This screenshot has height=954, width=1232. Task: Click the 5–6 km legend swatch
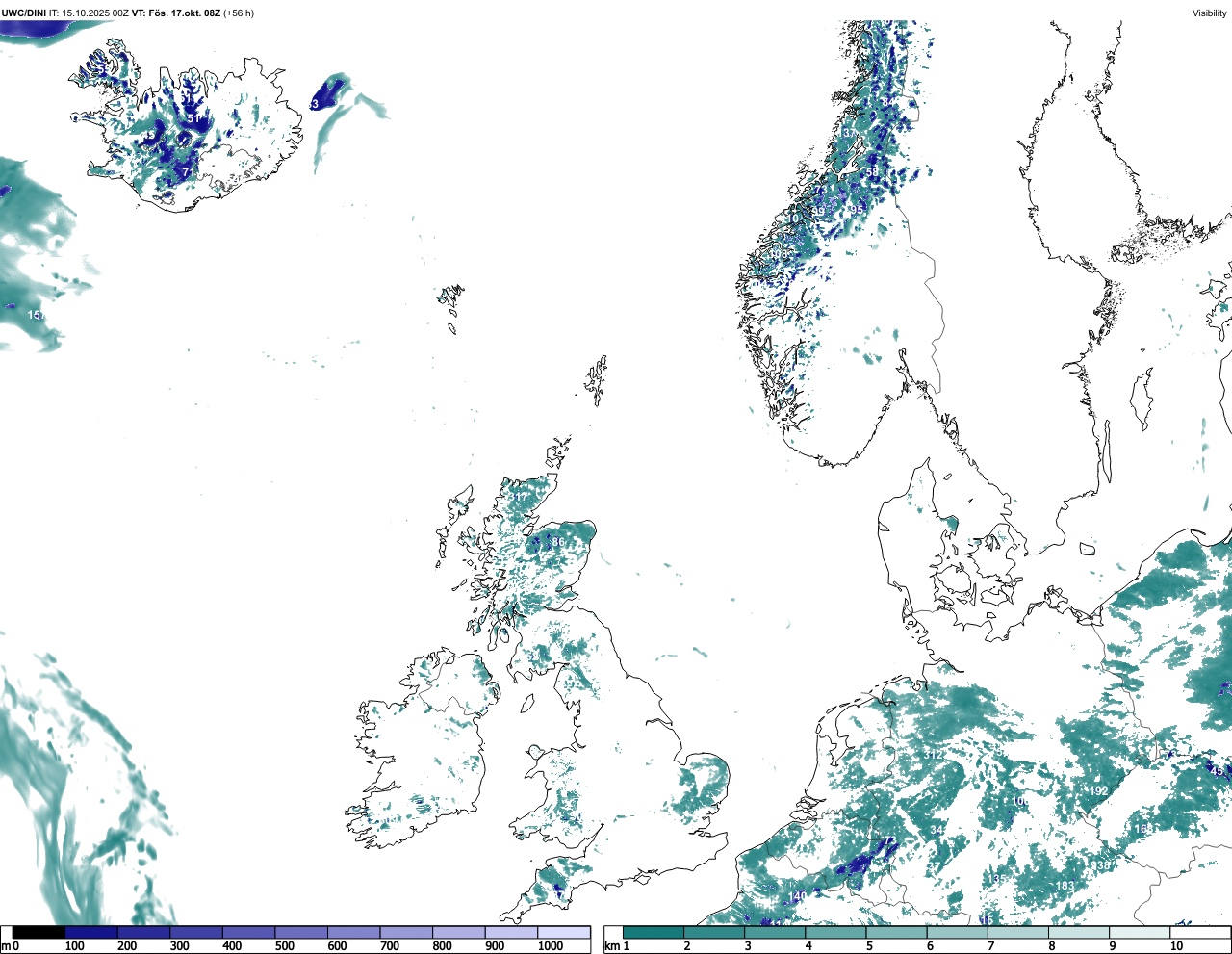[x=896, y=932]
